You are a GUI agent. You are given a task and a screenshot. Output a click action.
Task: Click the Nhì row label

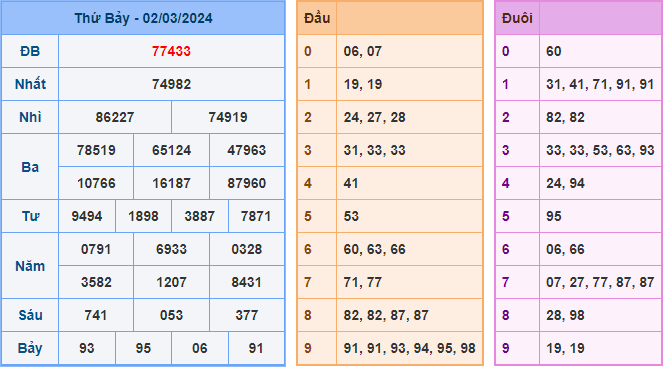(x=30, y=117)
